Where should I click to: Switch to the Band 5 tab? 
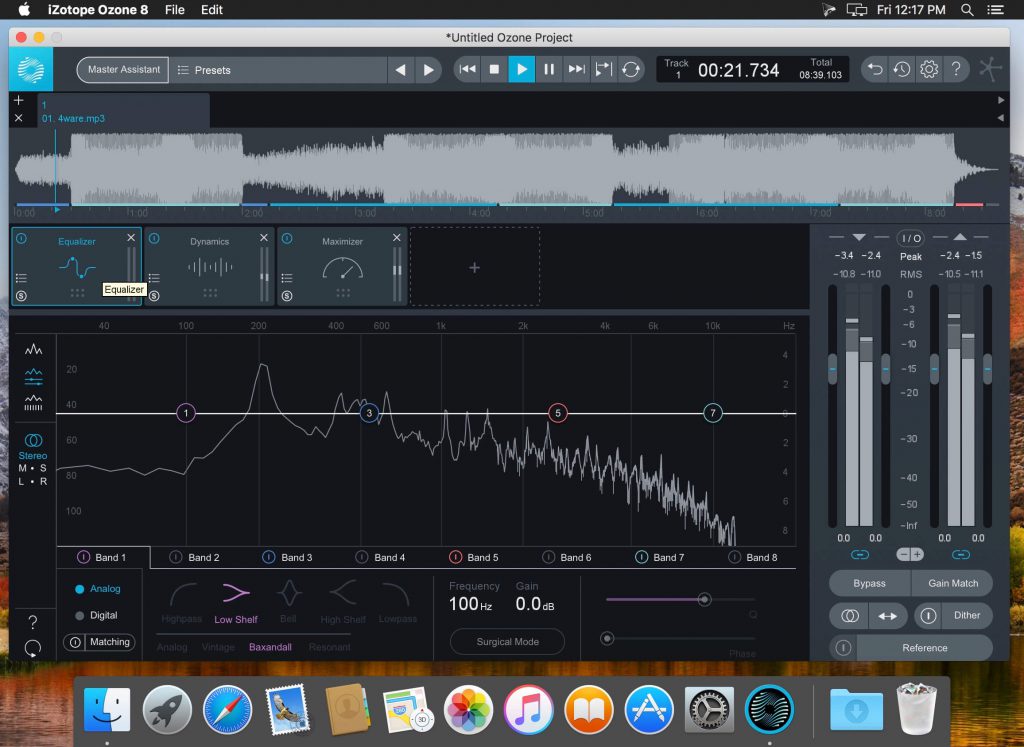[481, 557]
